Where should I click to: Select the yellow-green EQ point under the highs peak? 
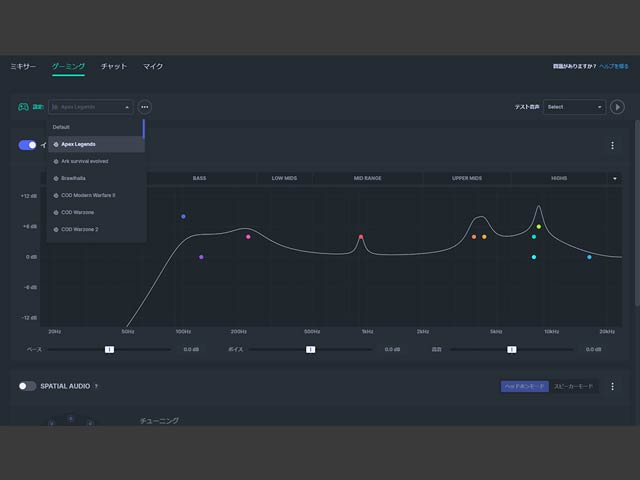click(x=539, y=227)
